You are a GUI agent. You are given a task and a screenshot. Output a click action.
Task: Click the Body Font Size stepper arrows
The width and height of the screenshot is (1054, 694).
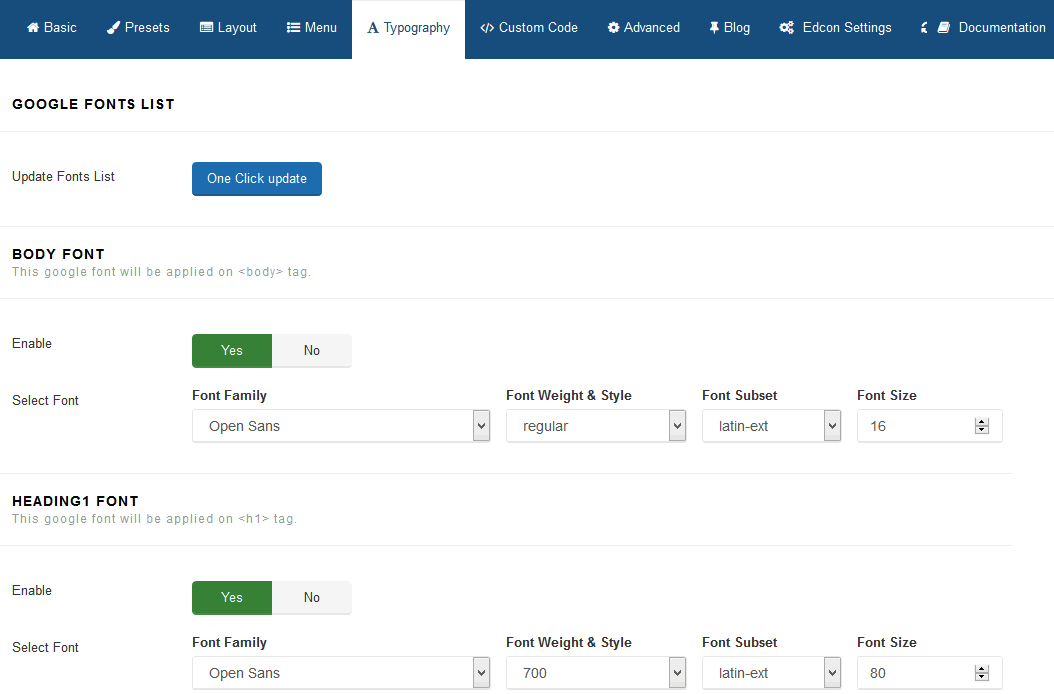(x=981, y=426)
